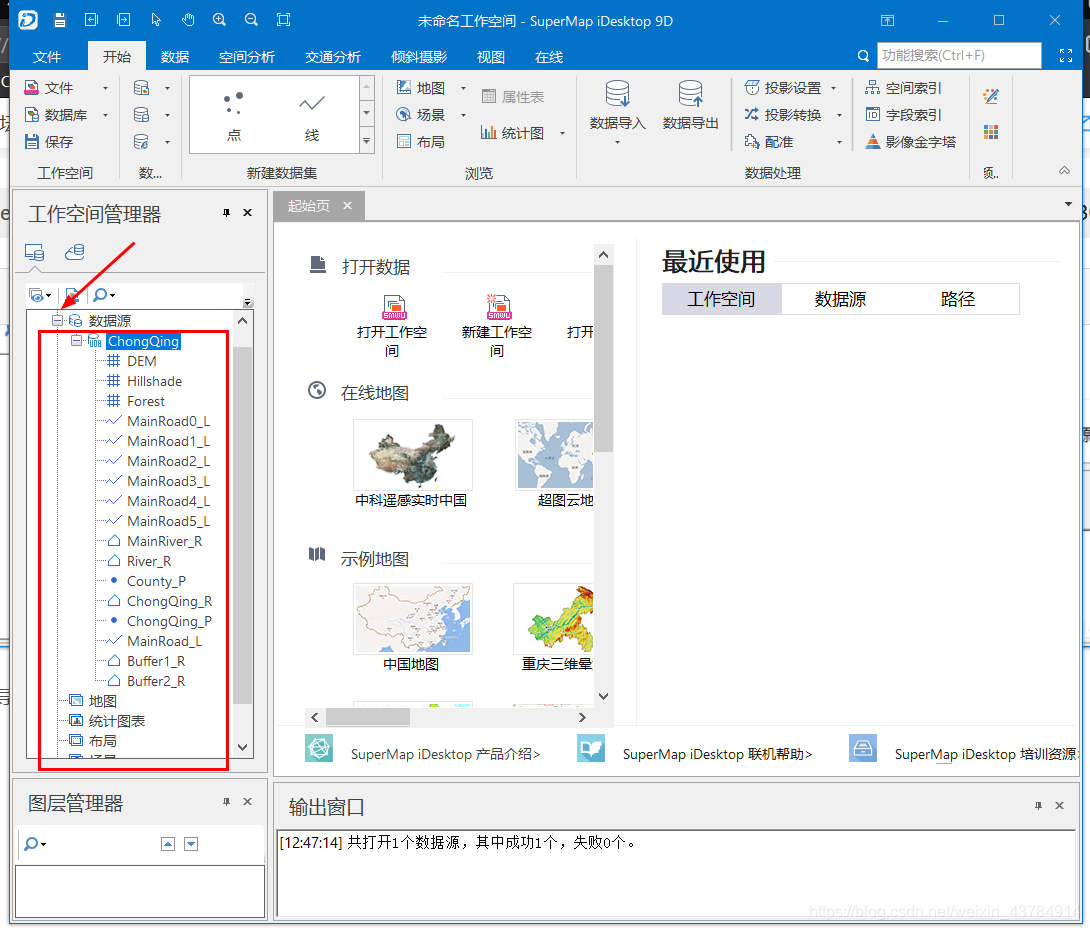Switch to the 交通分析 ribbon tab

[332, 57]
